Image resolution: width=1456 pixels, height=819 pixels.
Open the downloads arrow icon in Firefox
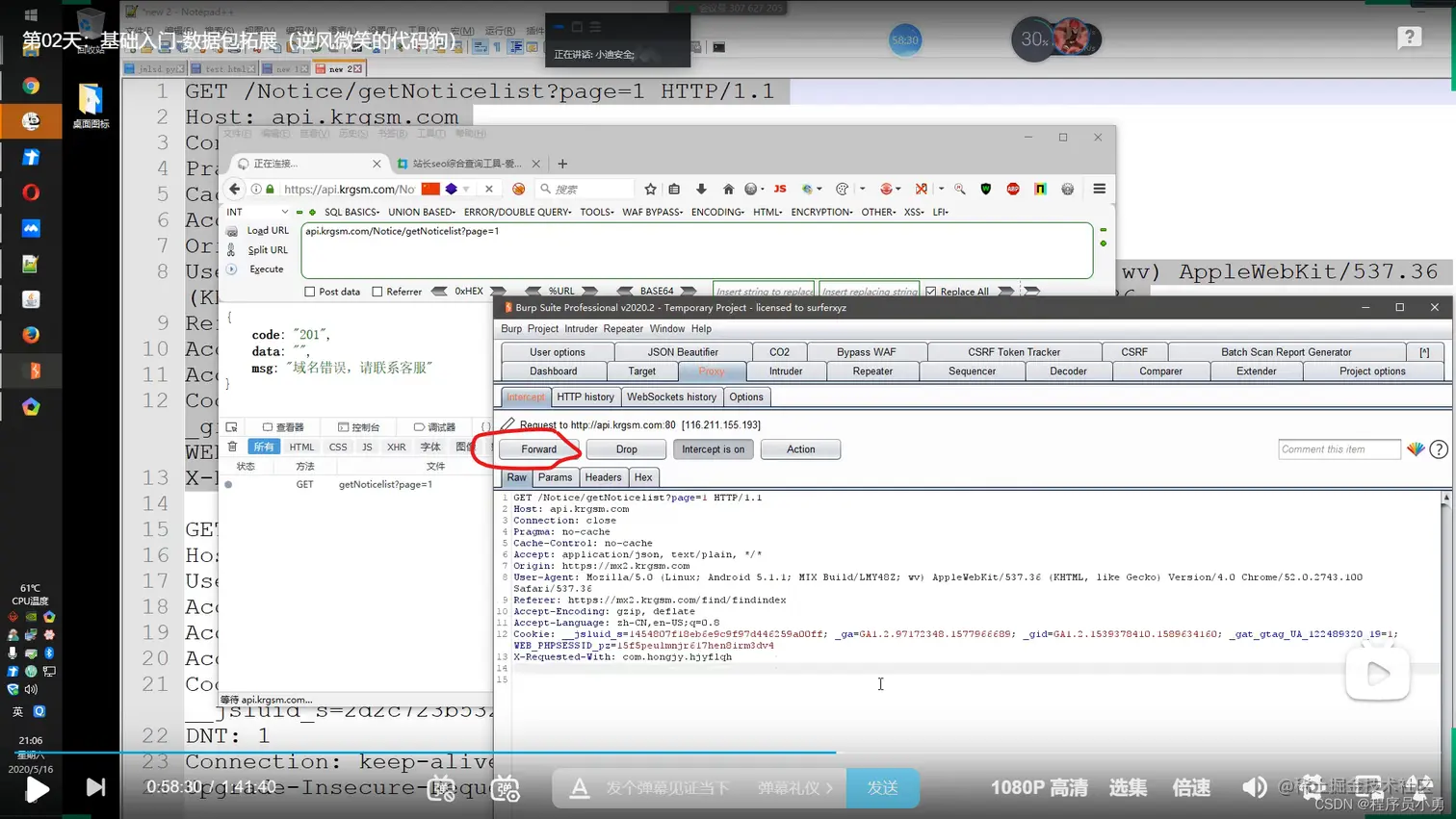click(701, 189)
